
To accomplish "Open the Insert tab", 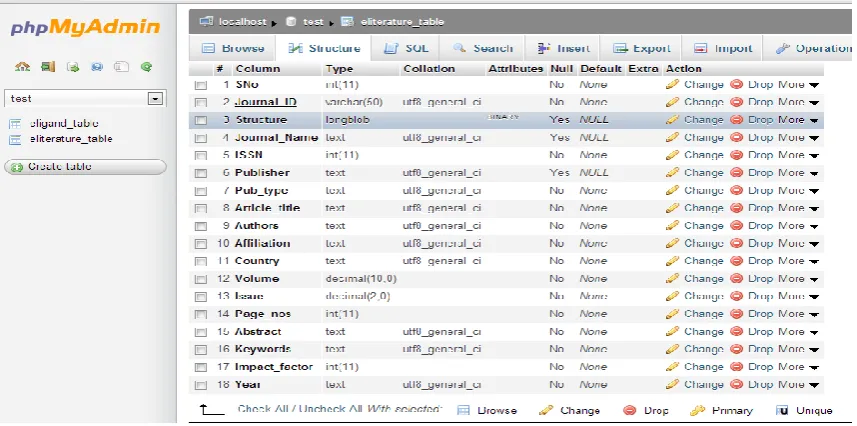I will pos(563,48).
